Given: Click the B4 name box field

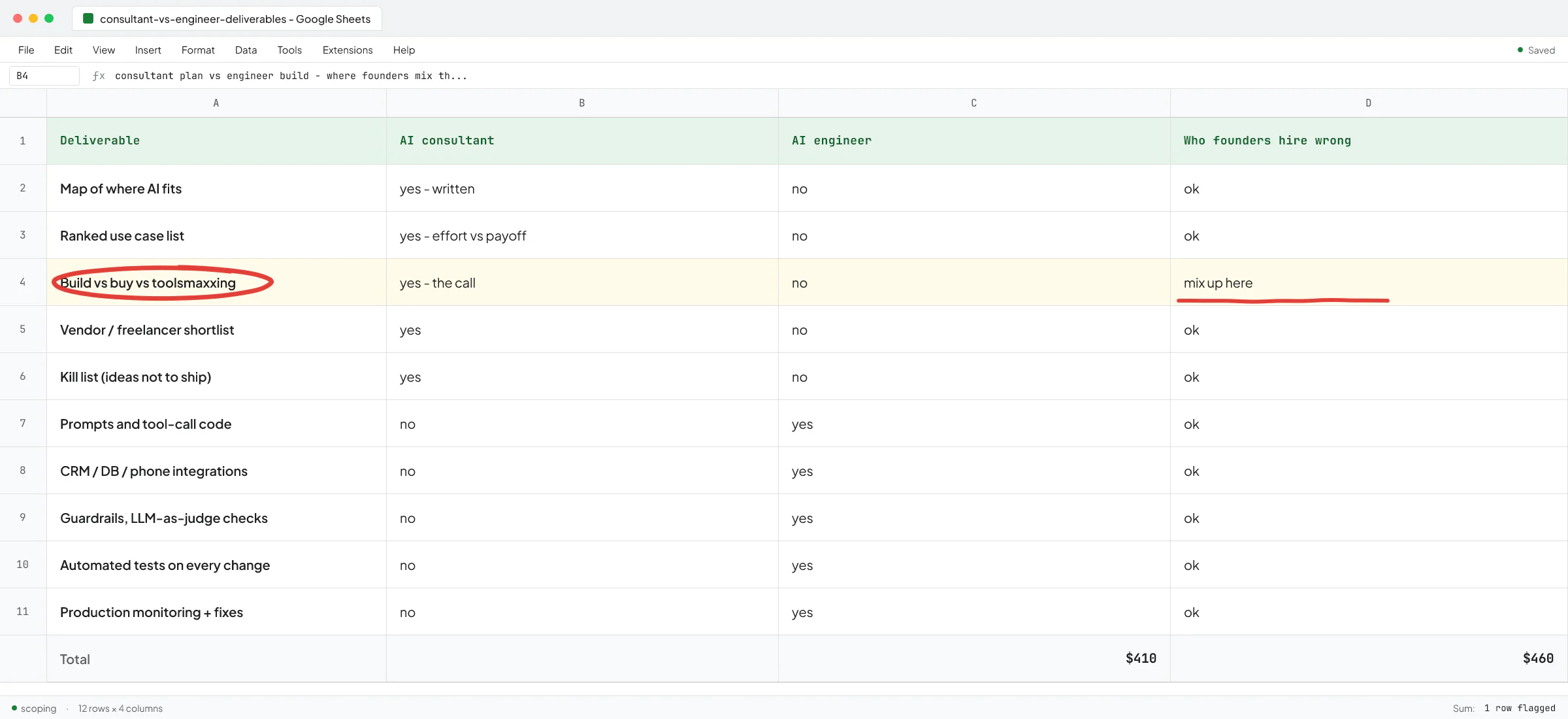Looking at the screenshot, I should tap(44, 76).
